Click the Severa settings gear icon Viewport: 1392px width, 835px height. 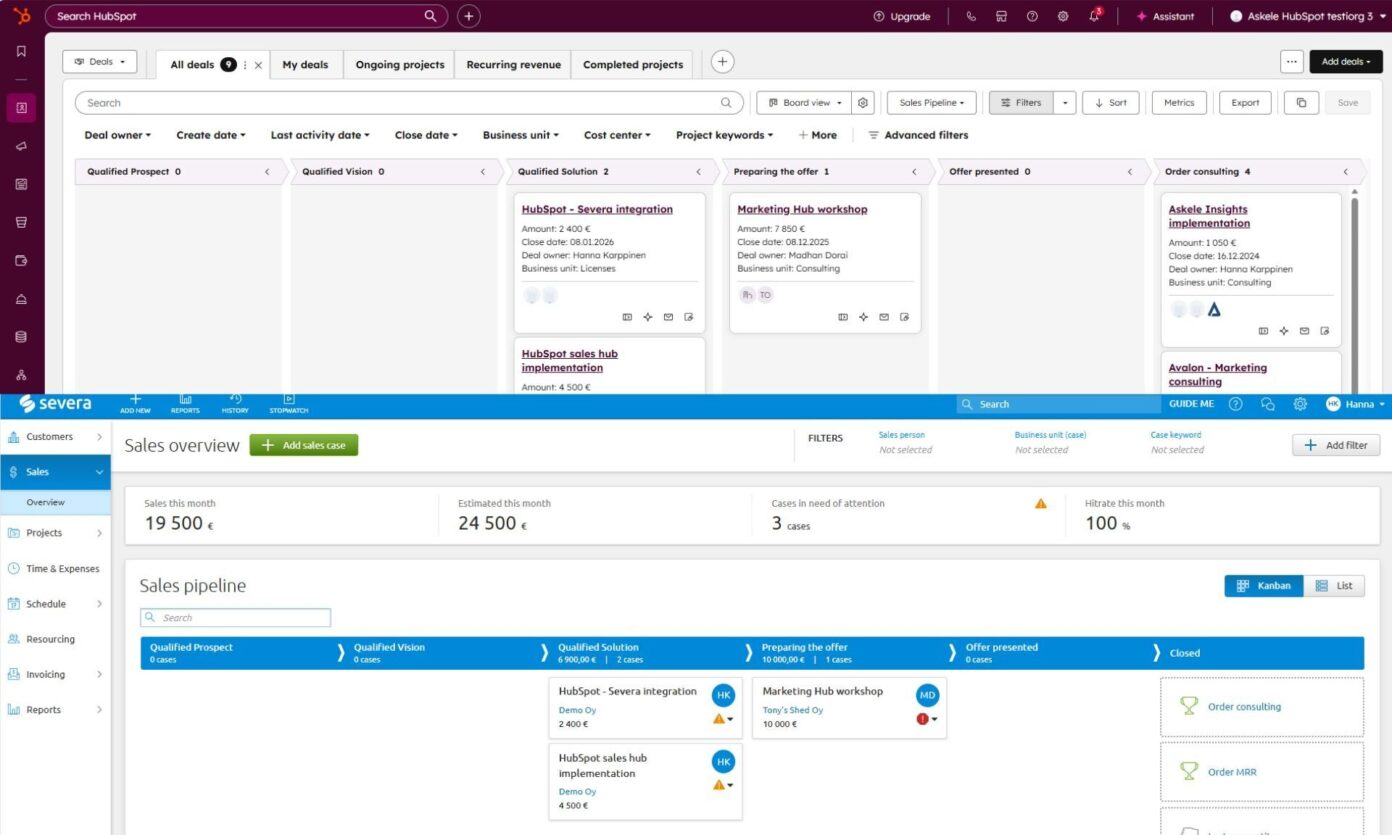tap(1300, 404)
